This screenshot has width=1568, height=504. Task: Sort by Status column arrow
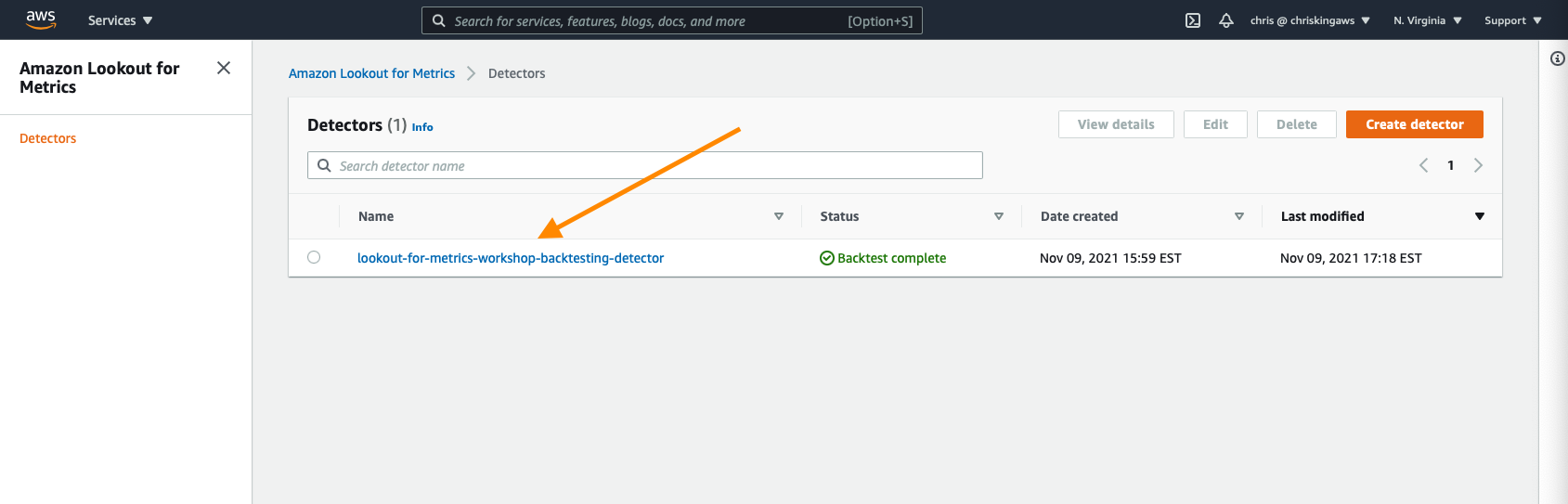[x=999, y=216]
